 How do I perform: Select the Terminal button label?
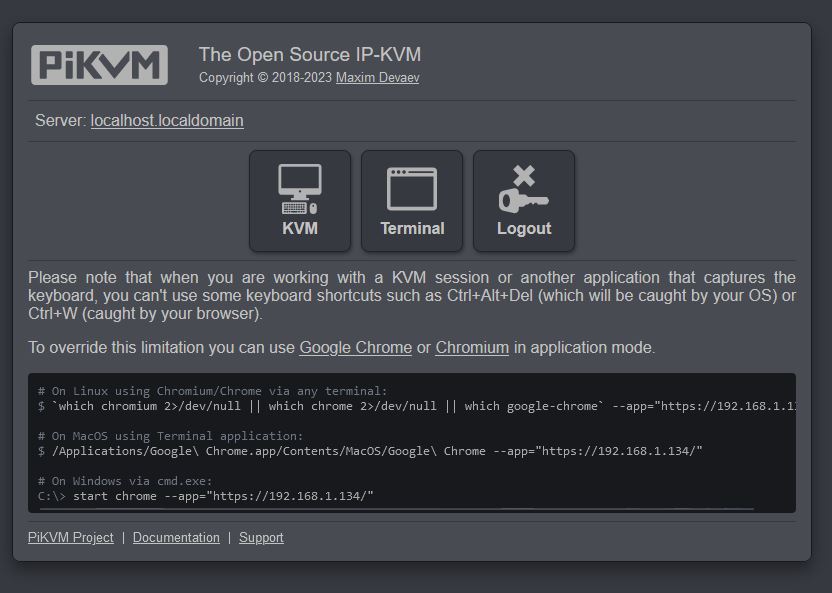pos(412,229)
